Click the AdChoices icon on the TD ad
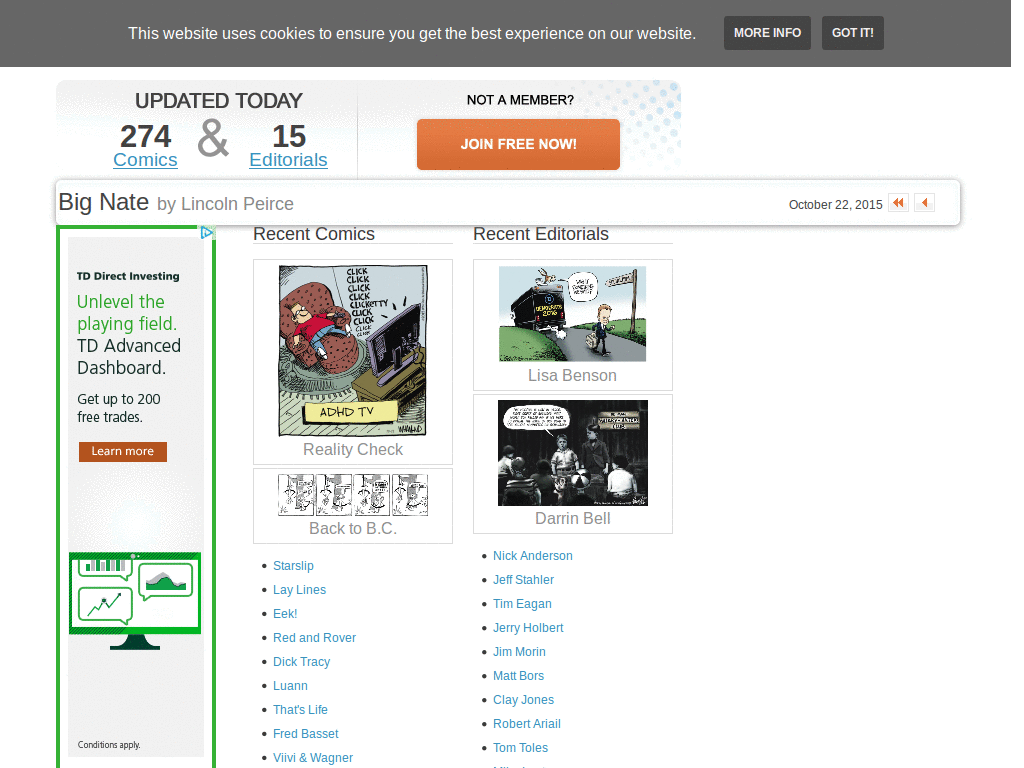The height and width of the screenshot is (768, 1024). pos(207,232)
